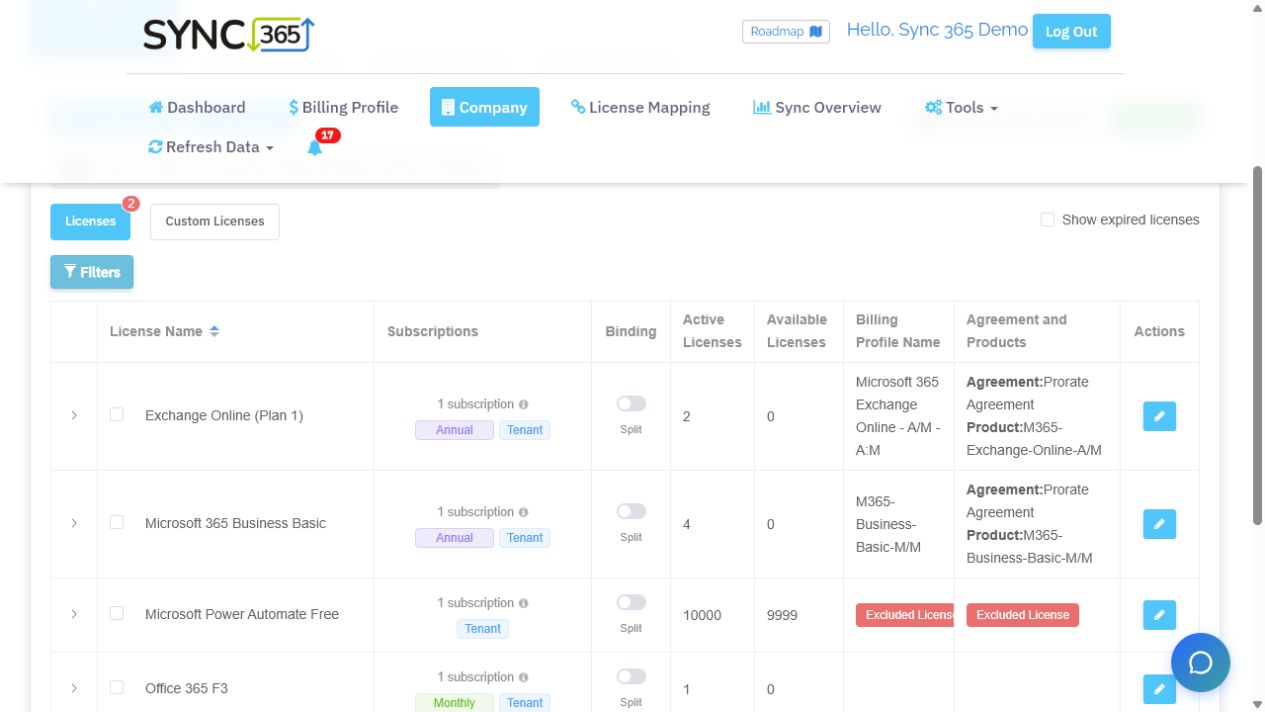Viewport: 1265px width, 712px height.
Task: Expand the Microsoft 365 Business Basic row
Action: point(74,523)
